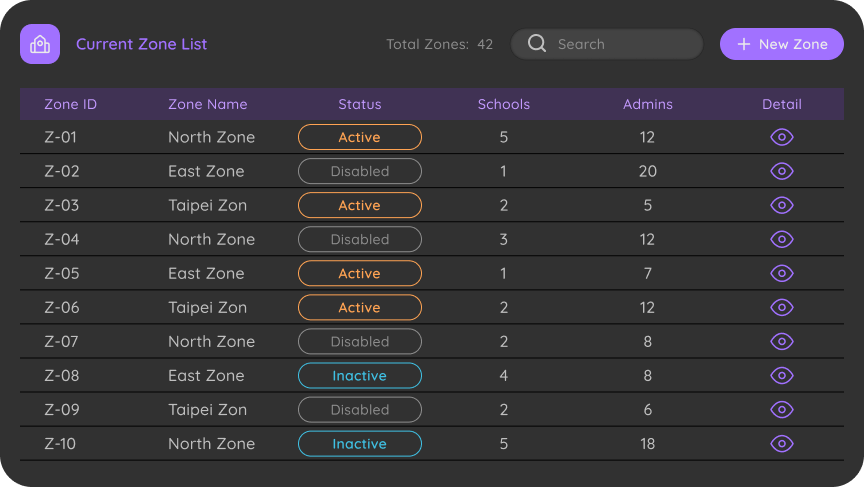Viewport: 864px width, 487px height.
Task: Click the Current Zone List title
Action: click(x=142, y=44)
